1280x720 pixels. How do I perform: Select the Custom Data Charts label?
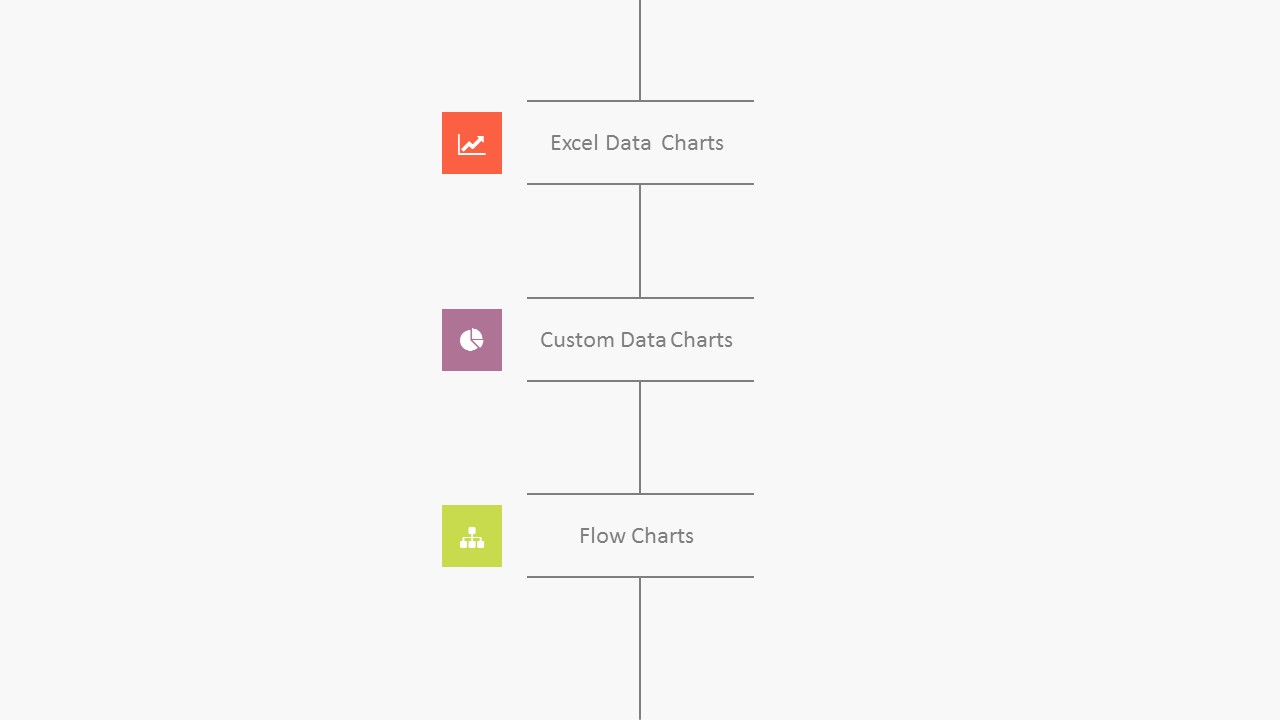pos(637,340)
